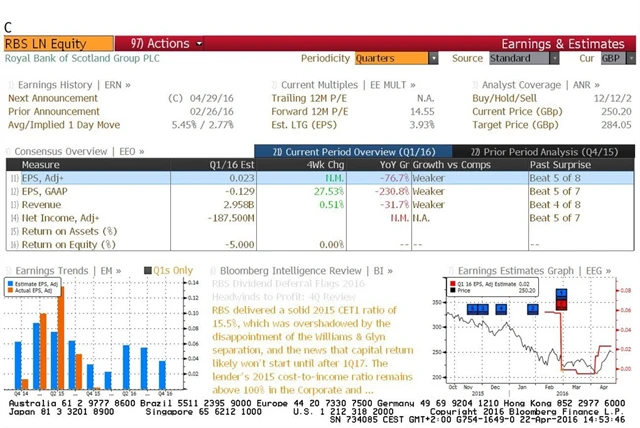Click the Bloomberg Intelligence Review BI icon
Viewport: 640px width, 428px height.
click(215, 270)
